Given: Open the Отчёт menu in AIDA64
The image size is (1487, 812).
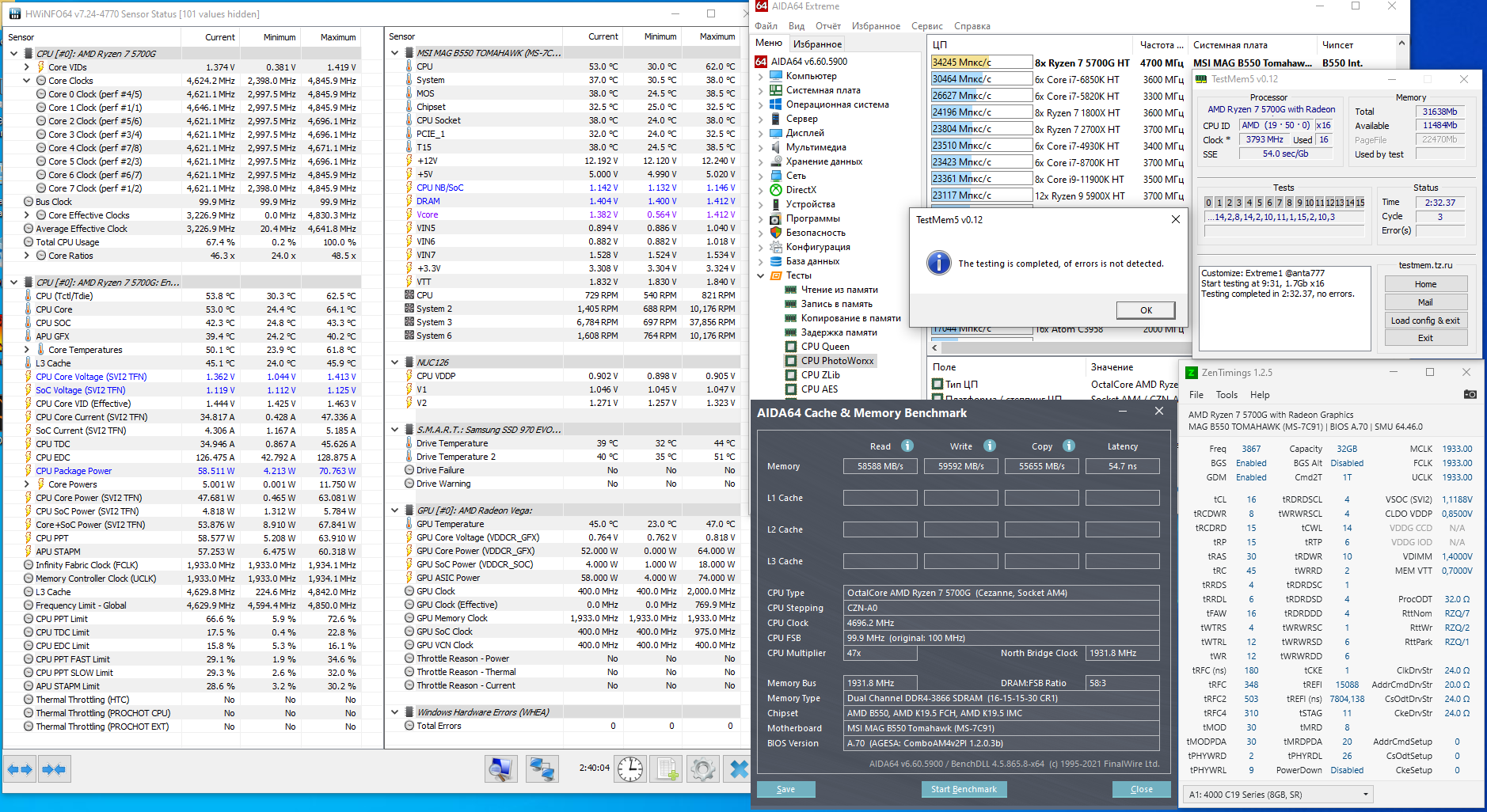Looking at the screenshot, I should click(x=828, y=26).
